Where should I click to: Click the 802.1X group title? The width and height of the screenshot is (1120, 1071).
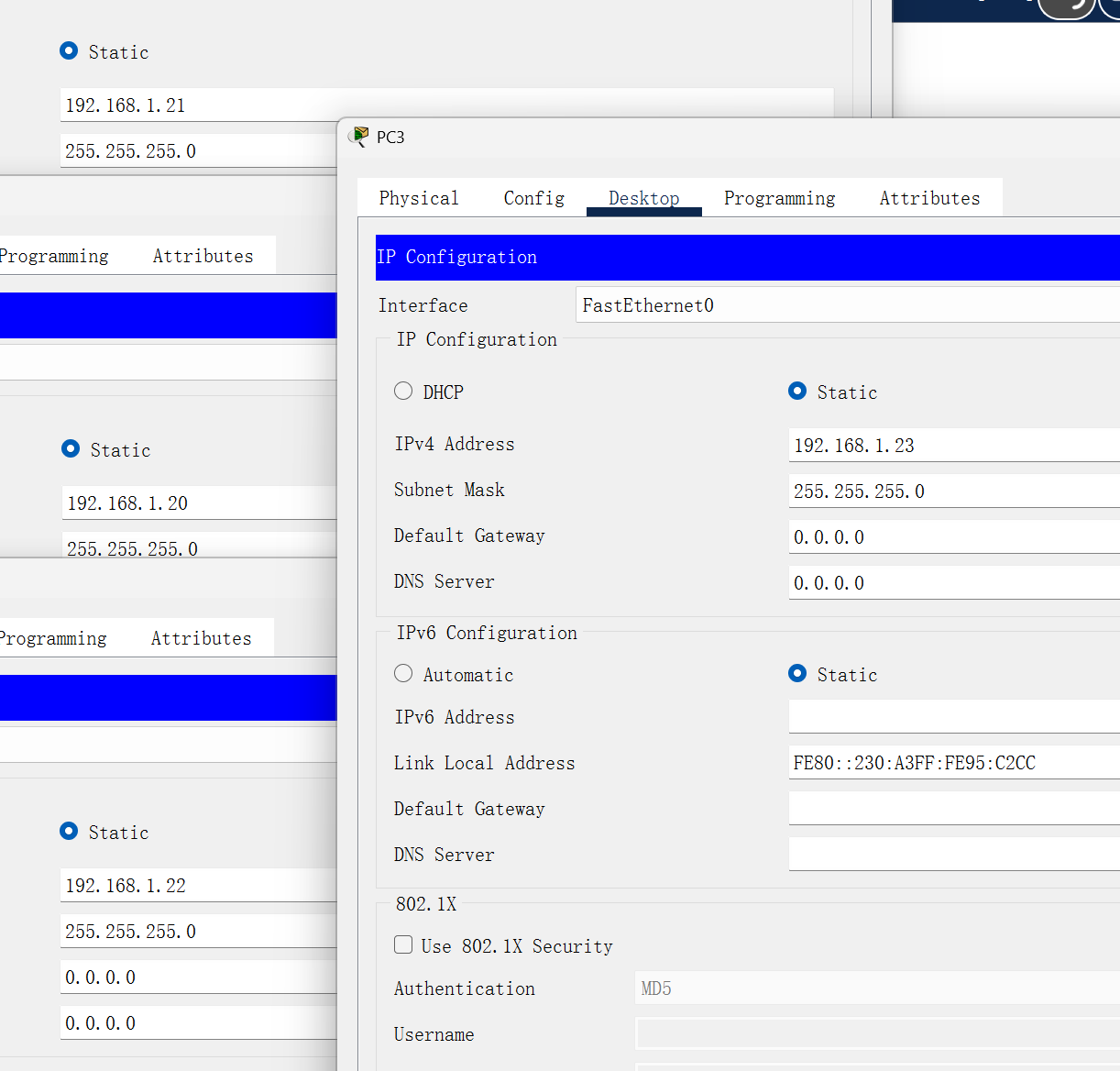(x=426, y=904)
